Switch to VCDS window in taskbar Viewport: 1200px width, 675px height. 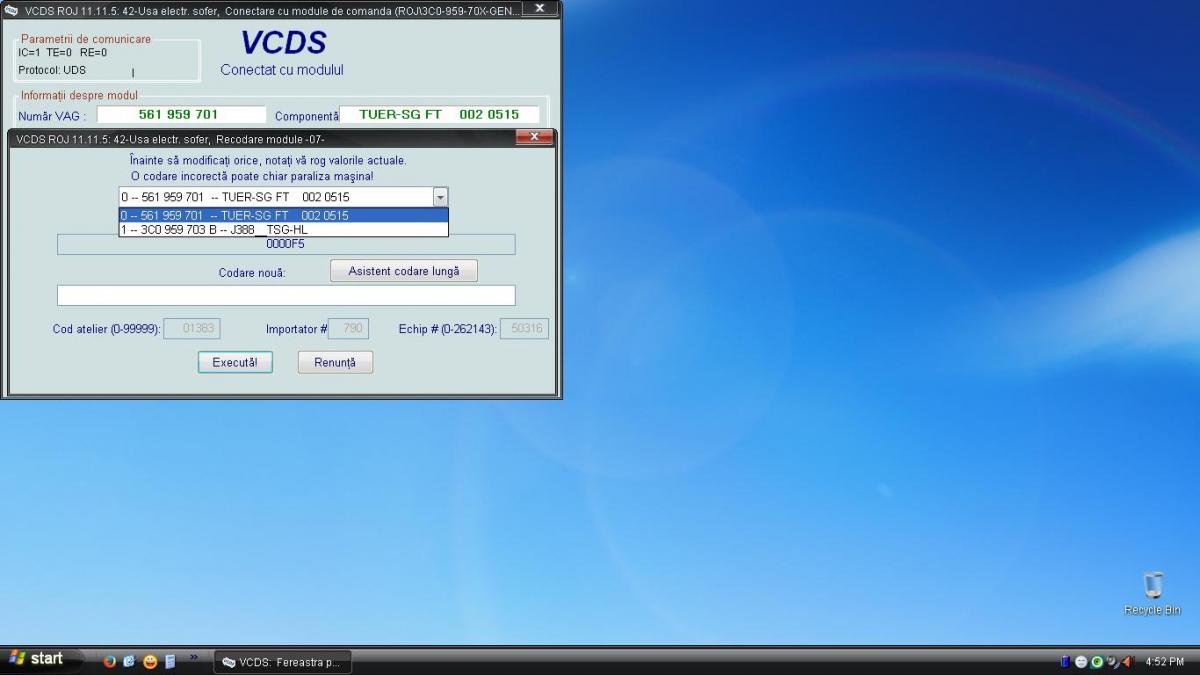point(282,662)
